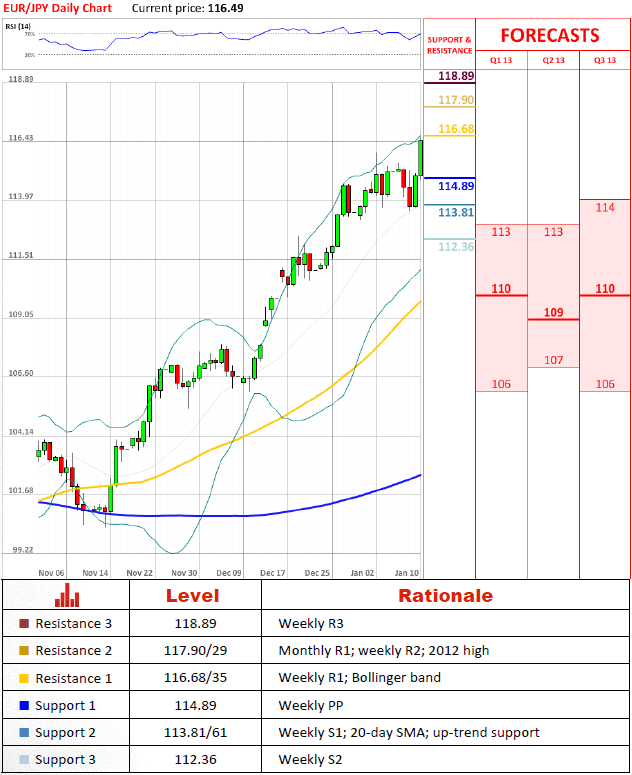632x775 pixels.
Task: Click the 116.68/35 level cell
Action: [196, 678]
